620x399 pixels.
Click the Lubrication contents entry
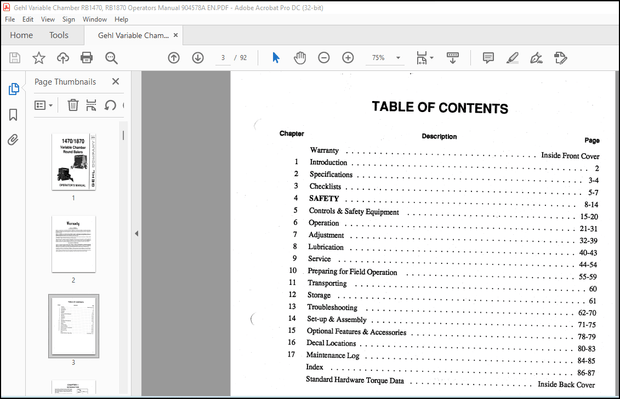[326, 247]
